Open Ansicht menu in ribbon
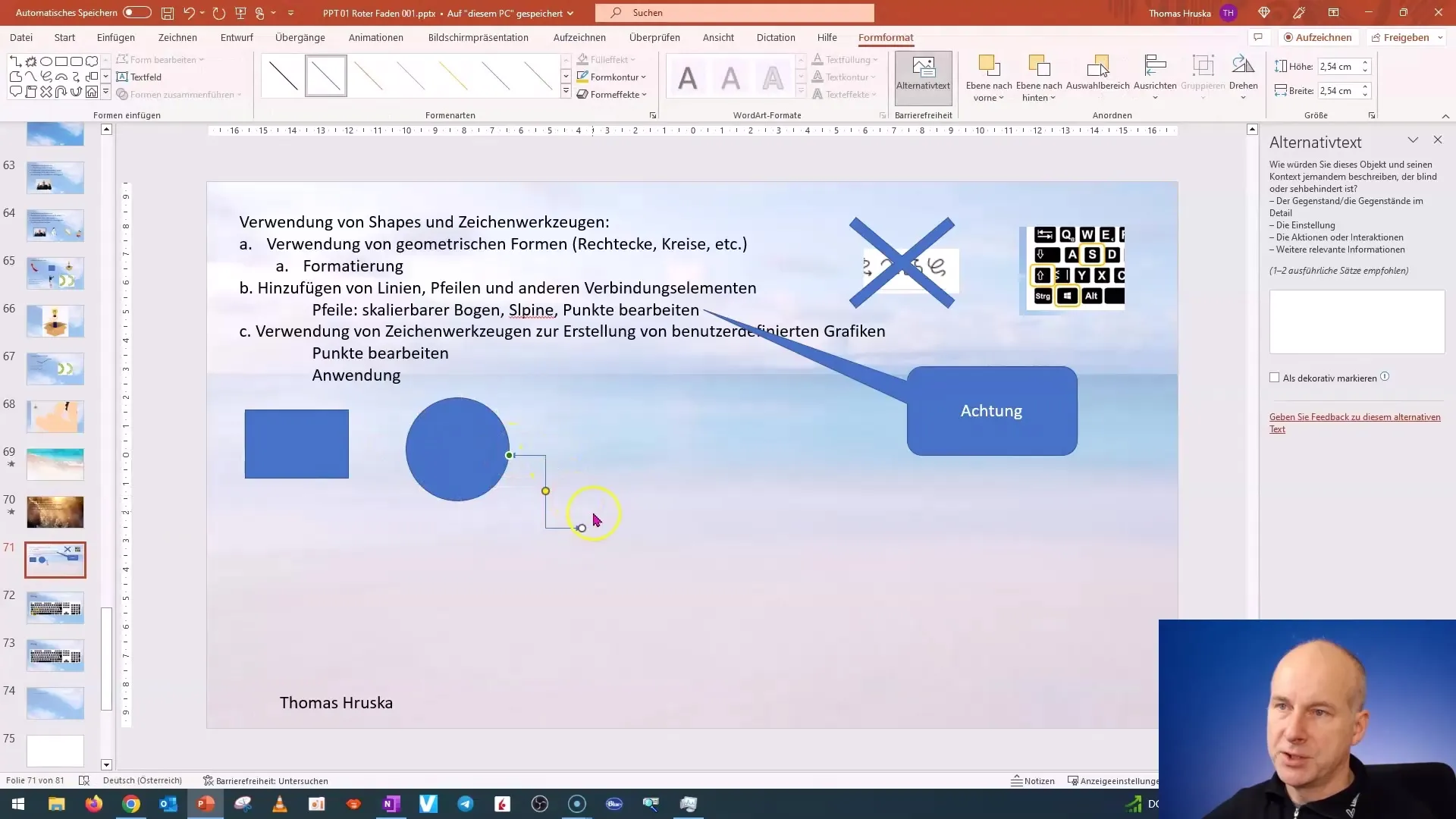The image size is (1456, 819). pyautogui.click(x=719, y=37)
